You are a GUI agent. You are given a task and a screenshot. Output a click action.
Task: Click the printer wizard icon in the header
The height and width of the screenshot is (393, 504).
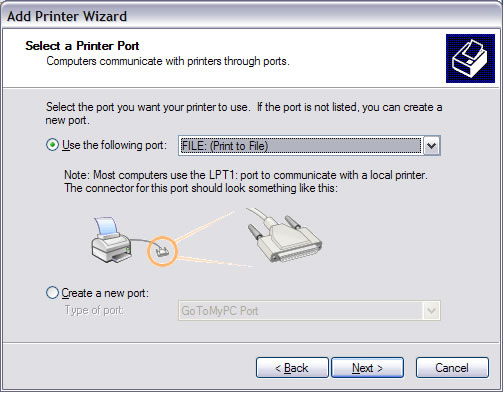(x=470, y=58)
